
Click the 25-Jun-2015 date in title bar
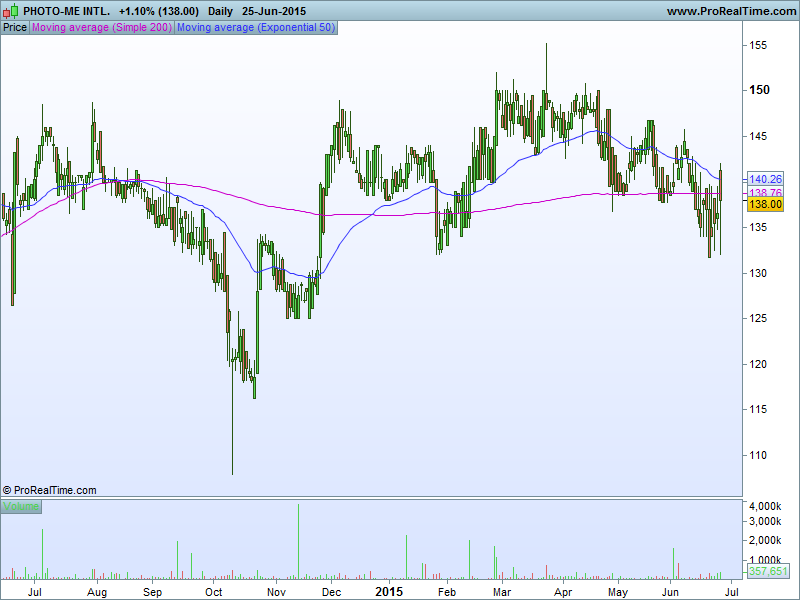[274, 11]
